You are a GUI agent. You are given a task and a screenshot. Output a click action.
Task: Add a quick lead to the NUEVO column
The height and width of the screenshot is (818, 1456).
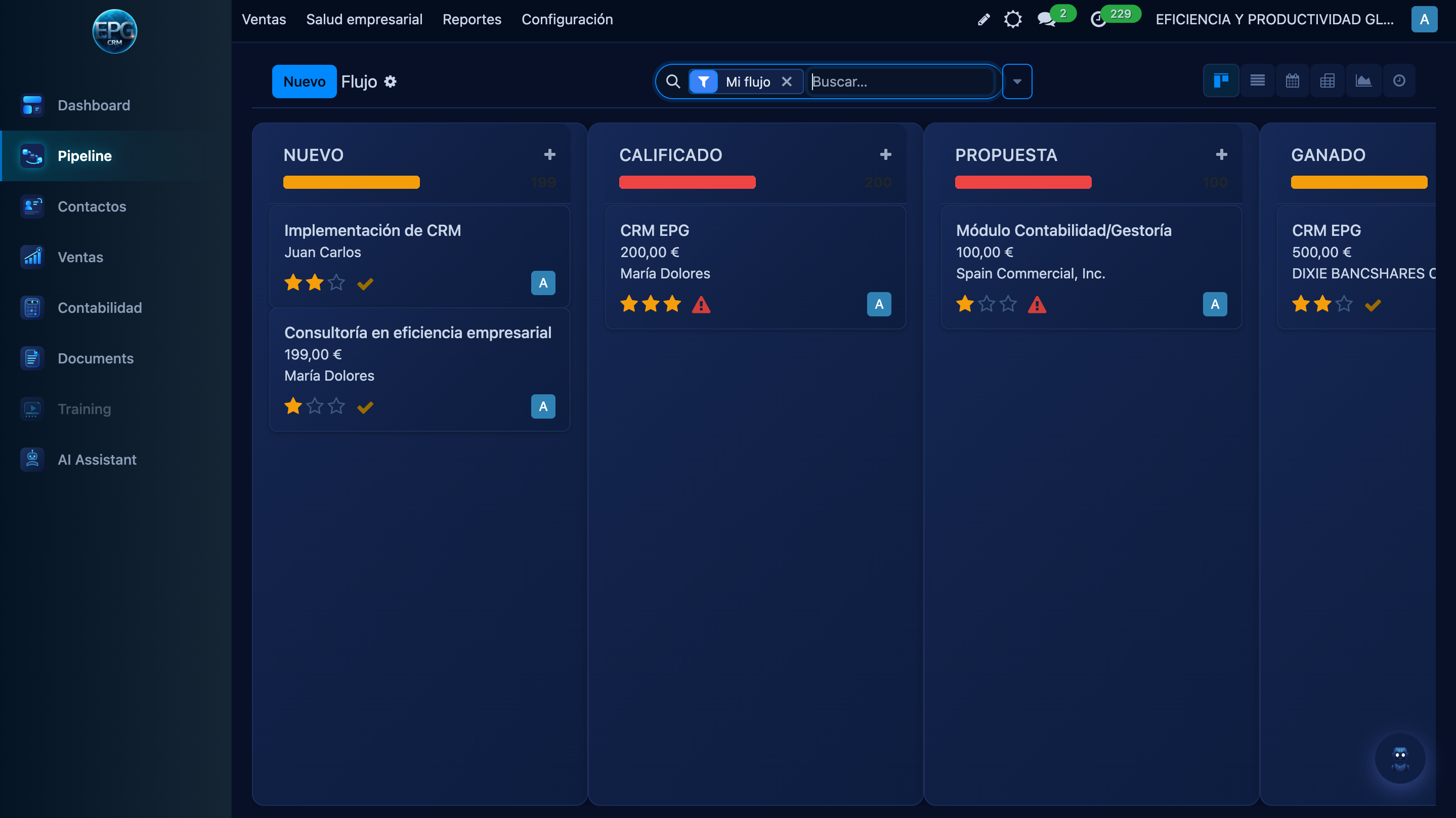click(x=549, y=154)
